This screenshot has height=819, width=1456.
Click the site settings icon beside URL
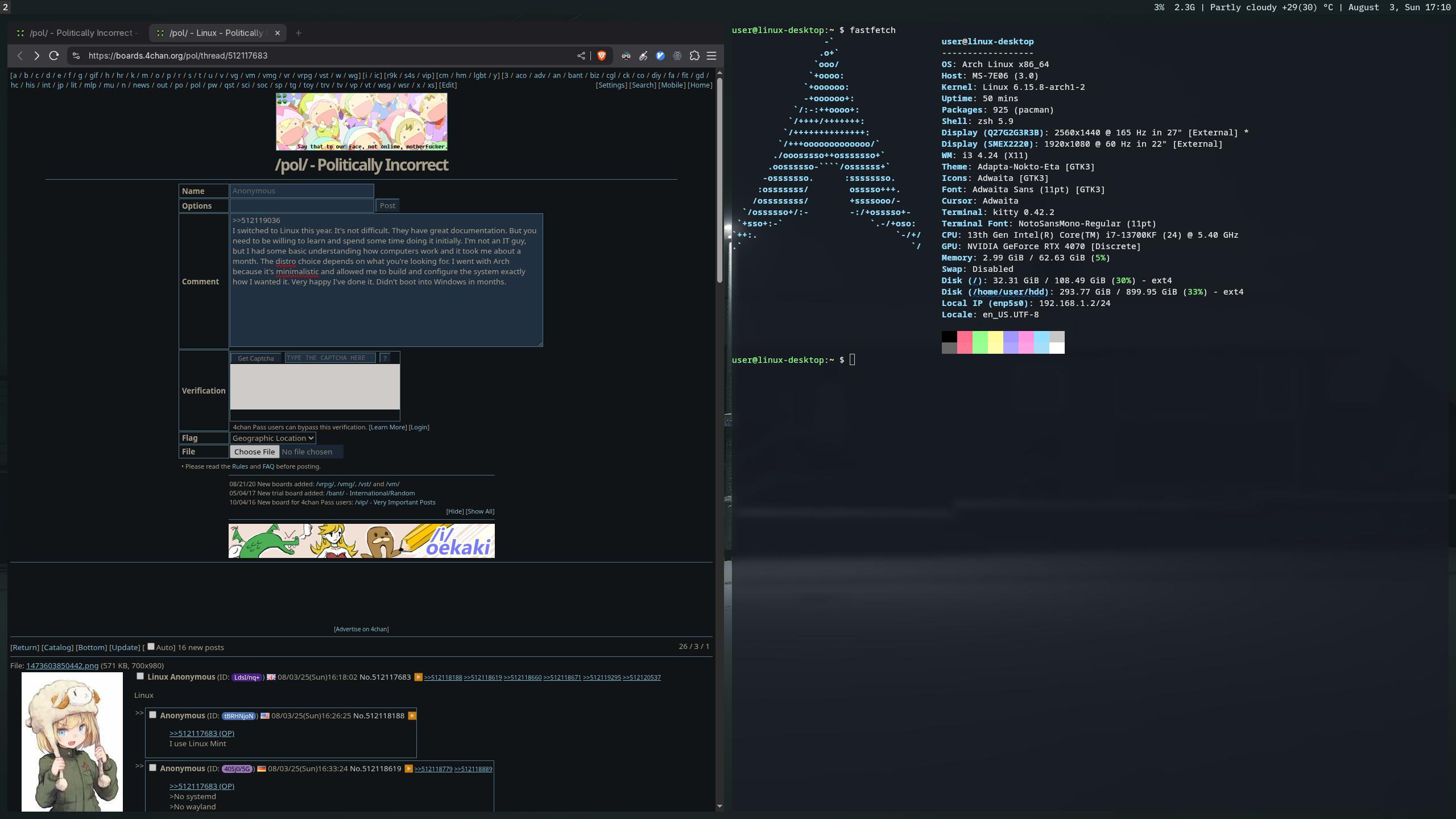pos(76,56)
